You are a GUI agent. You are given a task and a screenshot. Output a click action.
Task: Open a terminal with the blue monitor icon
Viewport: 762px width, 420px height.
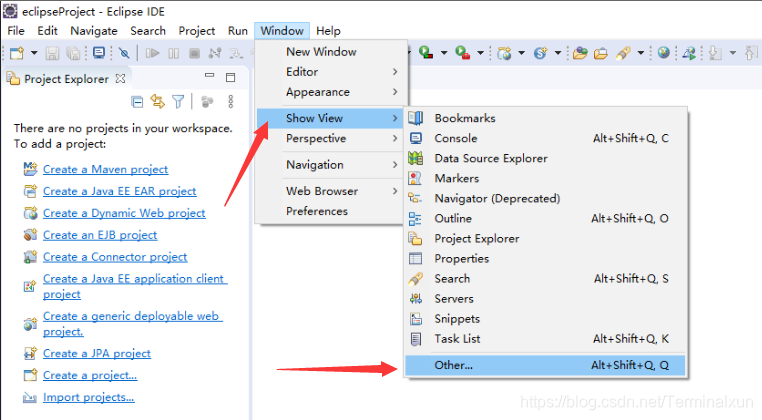pos(99,52)
